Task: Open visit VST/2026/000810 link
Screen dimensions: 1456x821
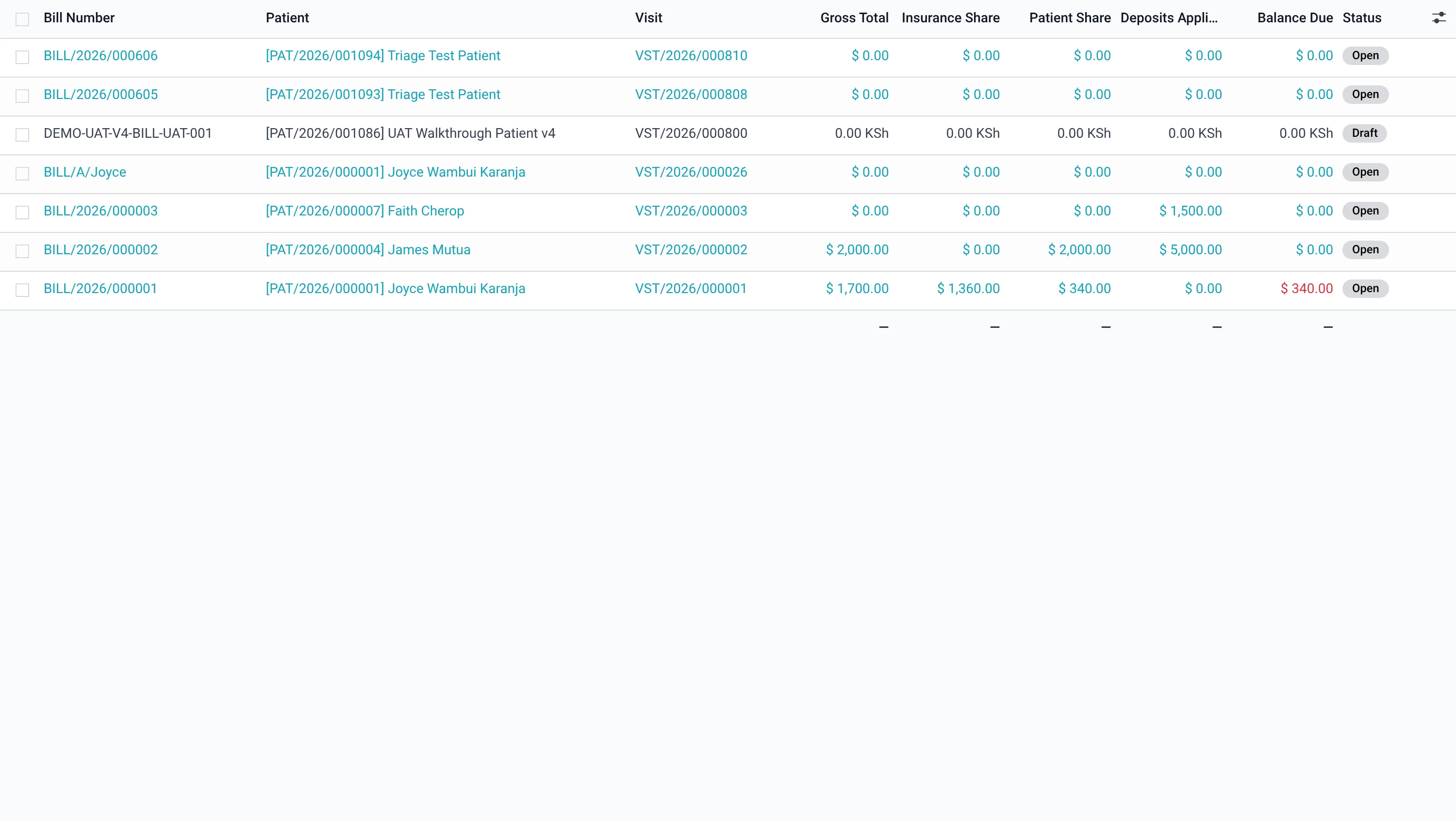Action: click(x=691, y=55)
